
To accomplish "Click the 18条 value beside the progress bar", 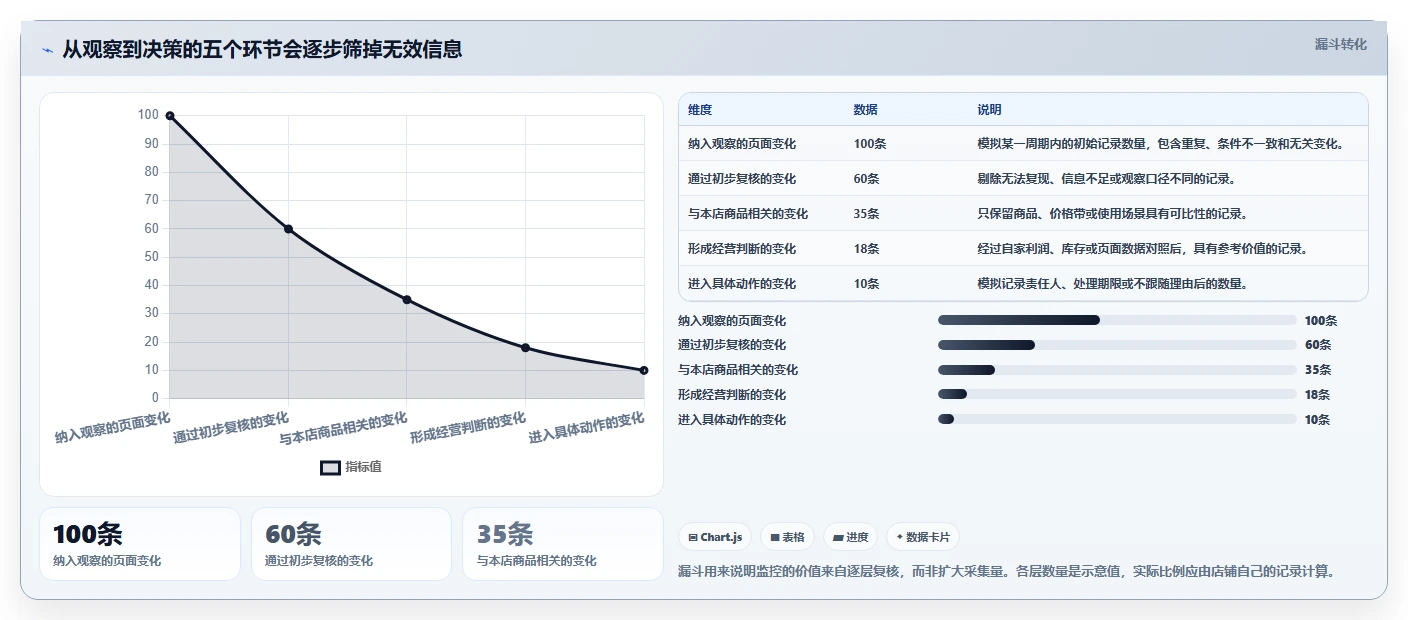I will pyautogui.click(x=1318, y=395).
